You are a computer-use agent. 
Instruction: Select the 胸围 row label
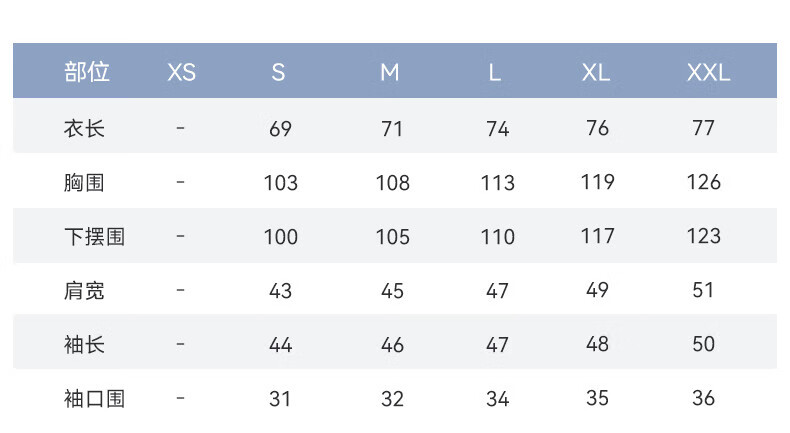click(x=84, y=182)
